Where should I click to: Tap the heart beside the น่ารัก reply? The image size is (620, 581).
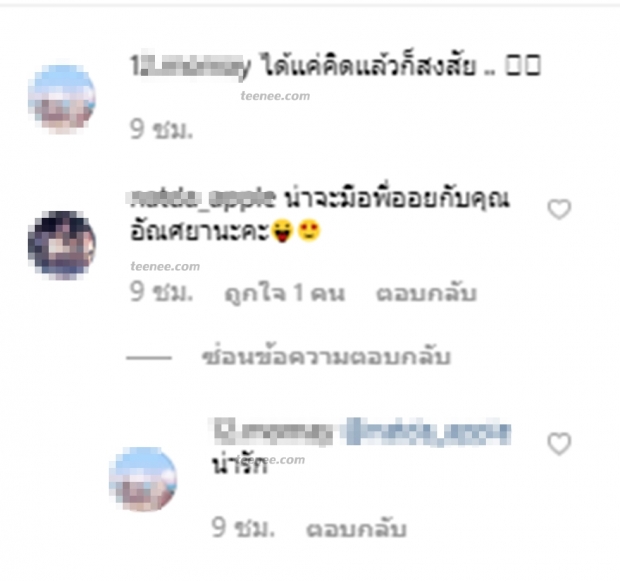point(559,443)
